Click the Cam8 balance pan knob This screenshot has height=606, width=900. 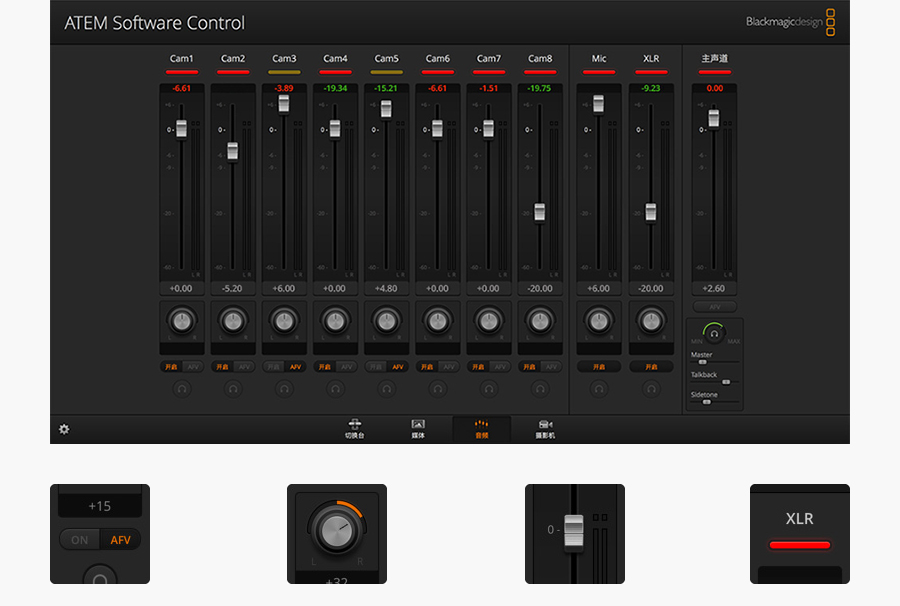[x=540, y=321]
